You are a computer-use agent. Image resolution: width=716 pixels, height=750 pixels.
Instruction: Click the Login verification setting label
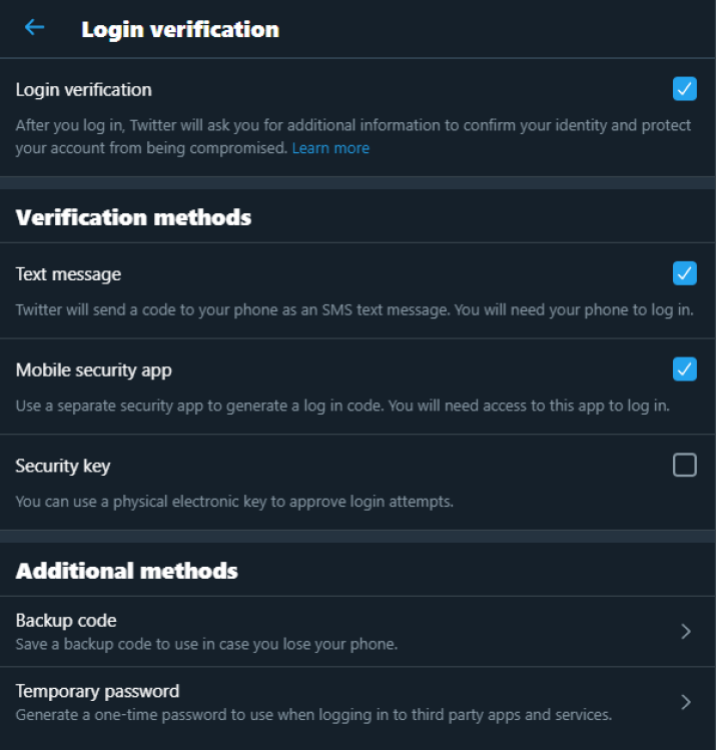[x=84, y=90]
